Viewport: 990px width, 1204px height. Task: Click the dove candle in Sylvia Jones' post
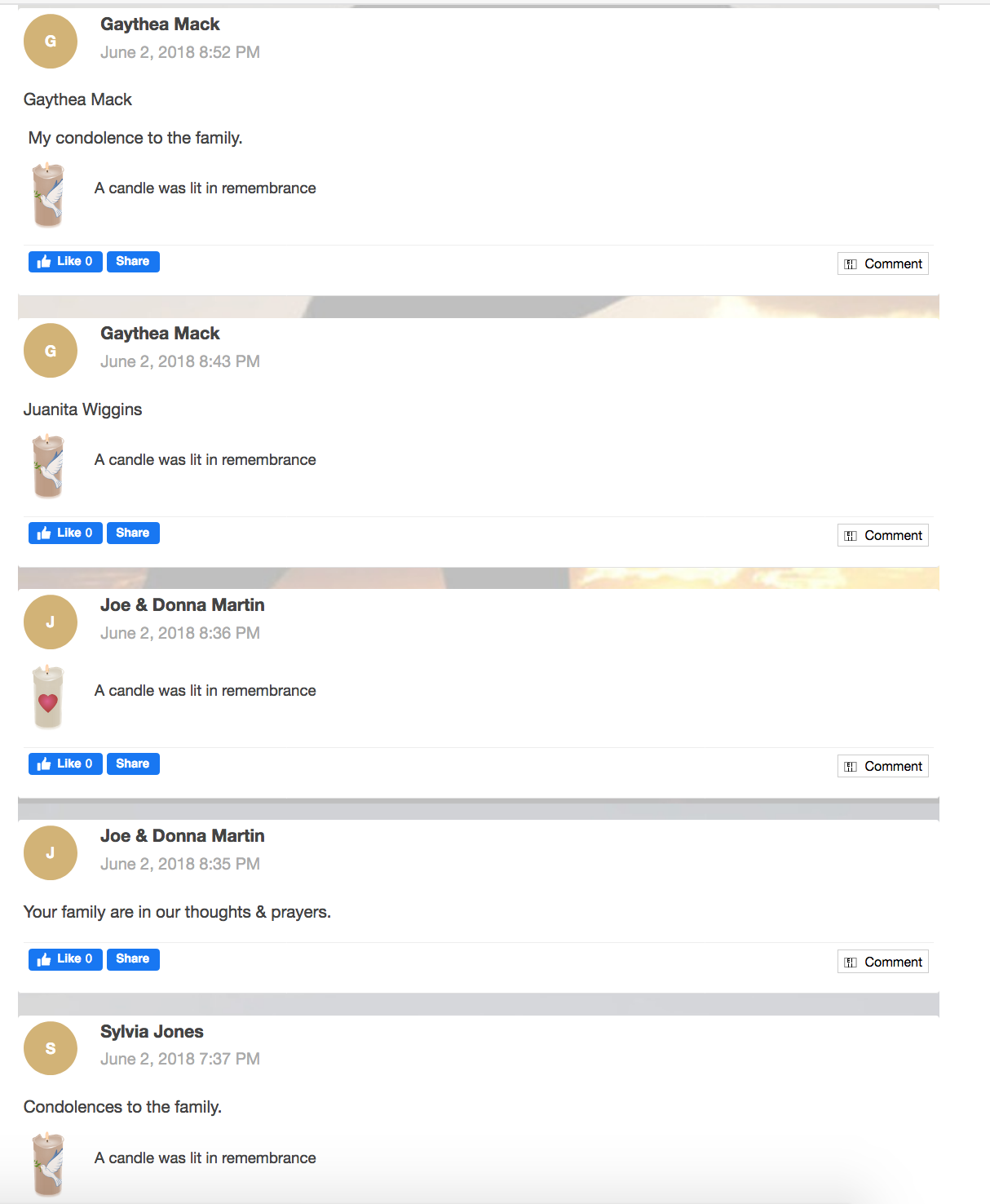click(x=48, y=1165)
